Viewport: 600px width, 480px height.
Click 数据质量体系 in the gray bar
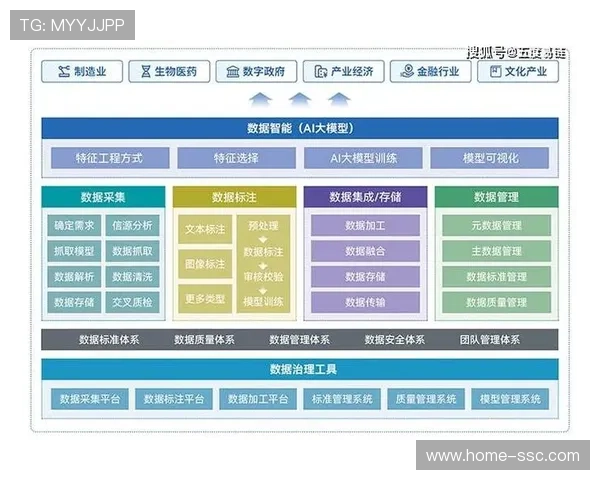204,340
